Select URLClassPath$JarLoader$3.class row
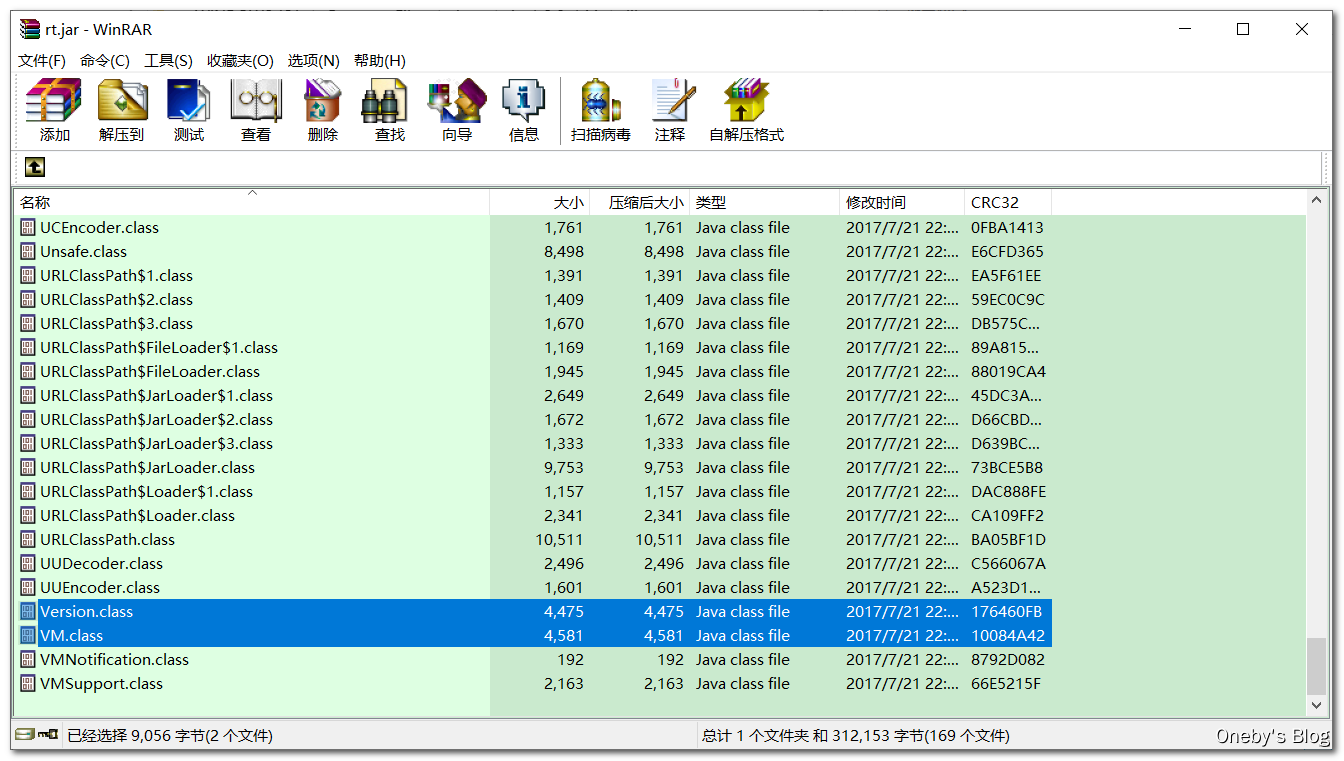The width and height of the screenshot is (1344, 761). 534,444
